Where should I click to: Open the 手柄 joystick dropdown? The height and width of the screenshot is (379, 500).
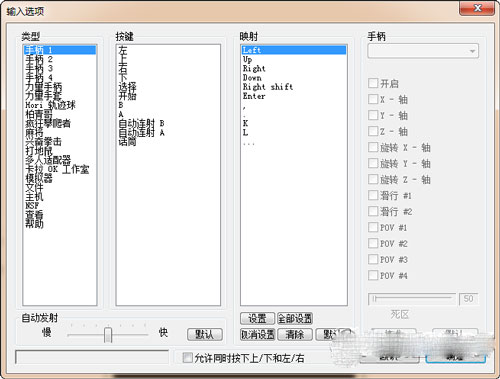tap(423, 51)
